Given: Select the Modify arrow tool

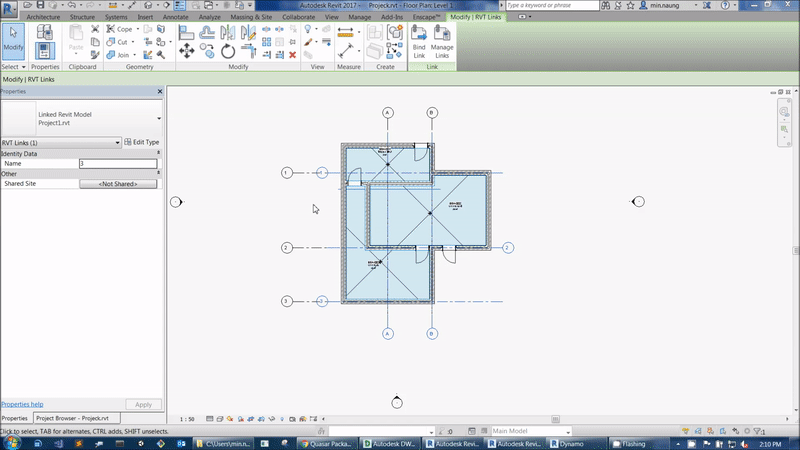Looking at the screenshot, I should 14,38.
